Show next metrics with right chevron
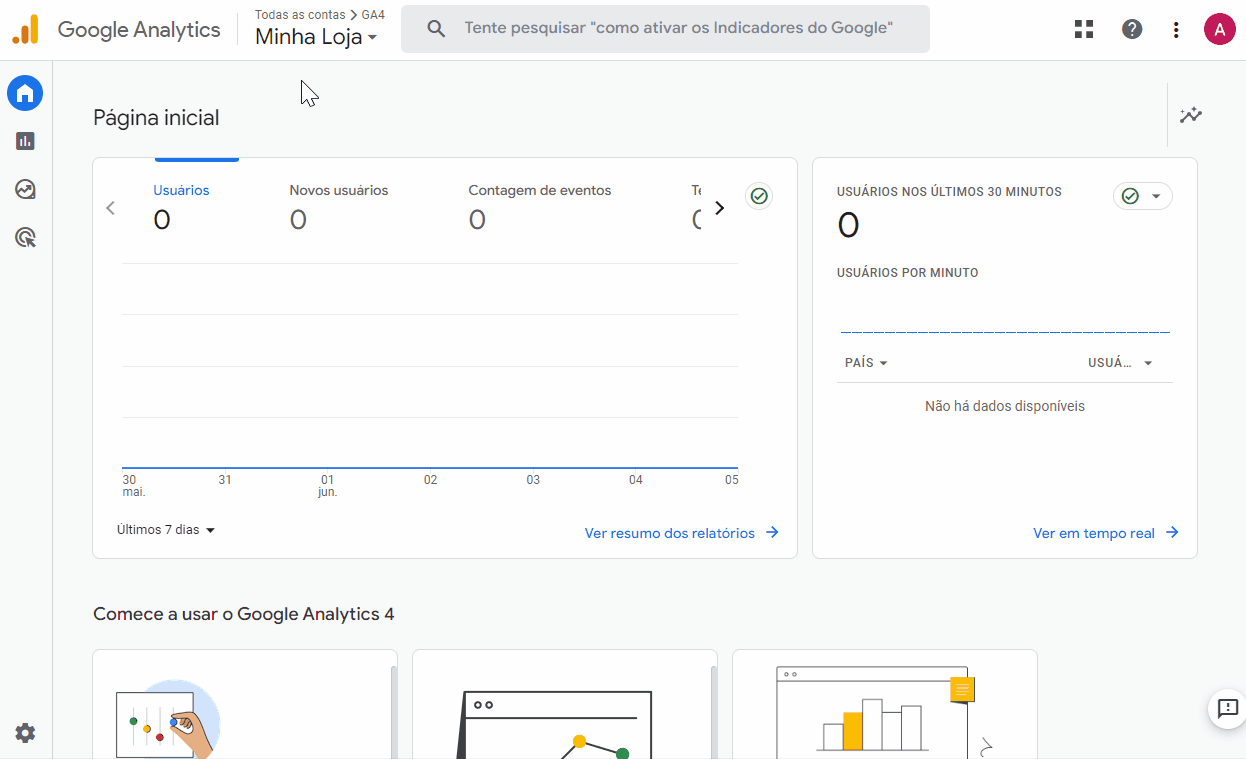The width and height of the screenshot is (1246, 759). coord(719,208)
